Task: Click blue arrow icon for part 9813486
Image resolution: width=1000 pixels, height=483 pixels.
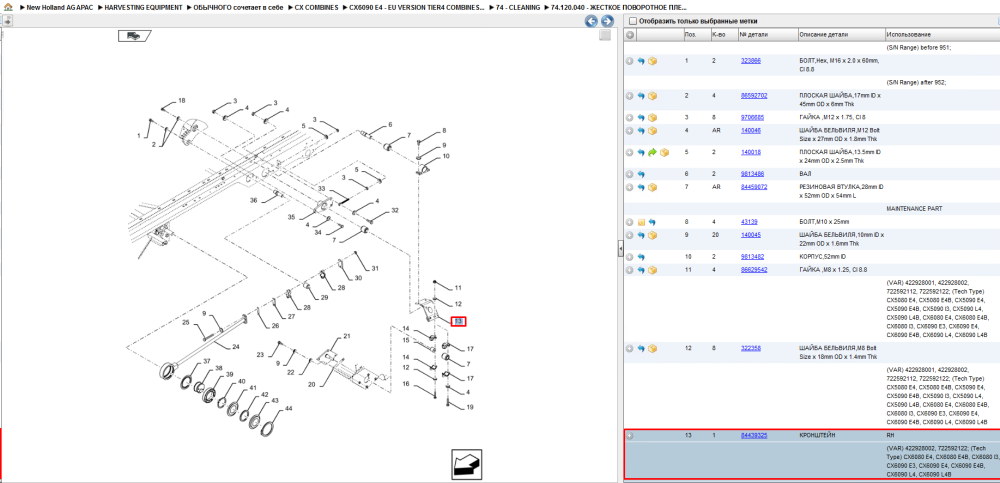Action: (x=641, y=174)
